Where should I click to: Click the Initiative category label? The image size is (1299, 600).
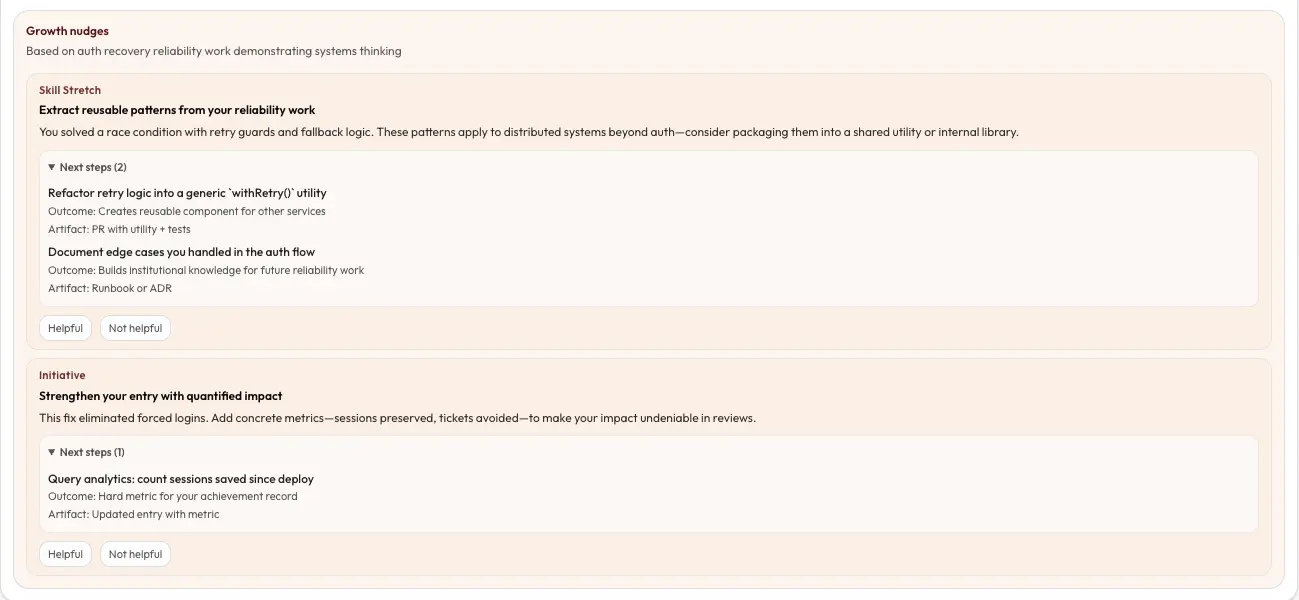tap(62, 375)
